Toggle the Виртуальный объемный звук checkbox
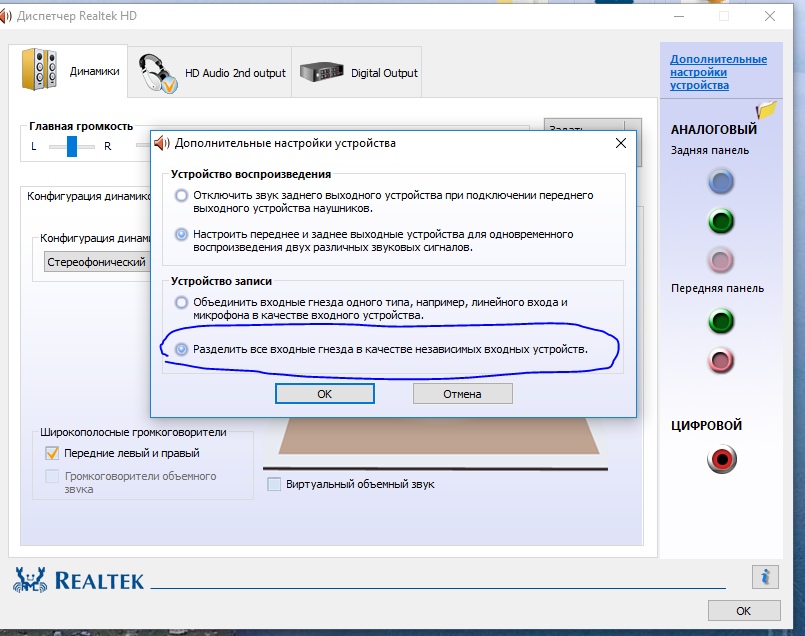This screenshot has height=636, width=805. point(274,484)
